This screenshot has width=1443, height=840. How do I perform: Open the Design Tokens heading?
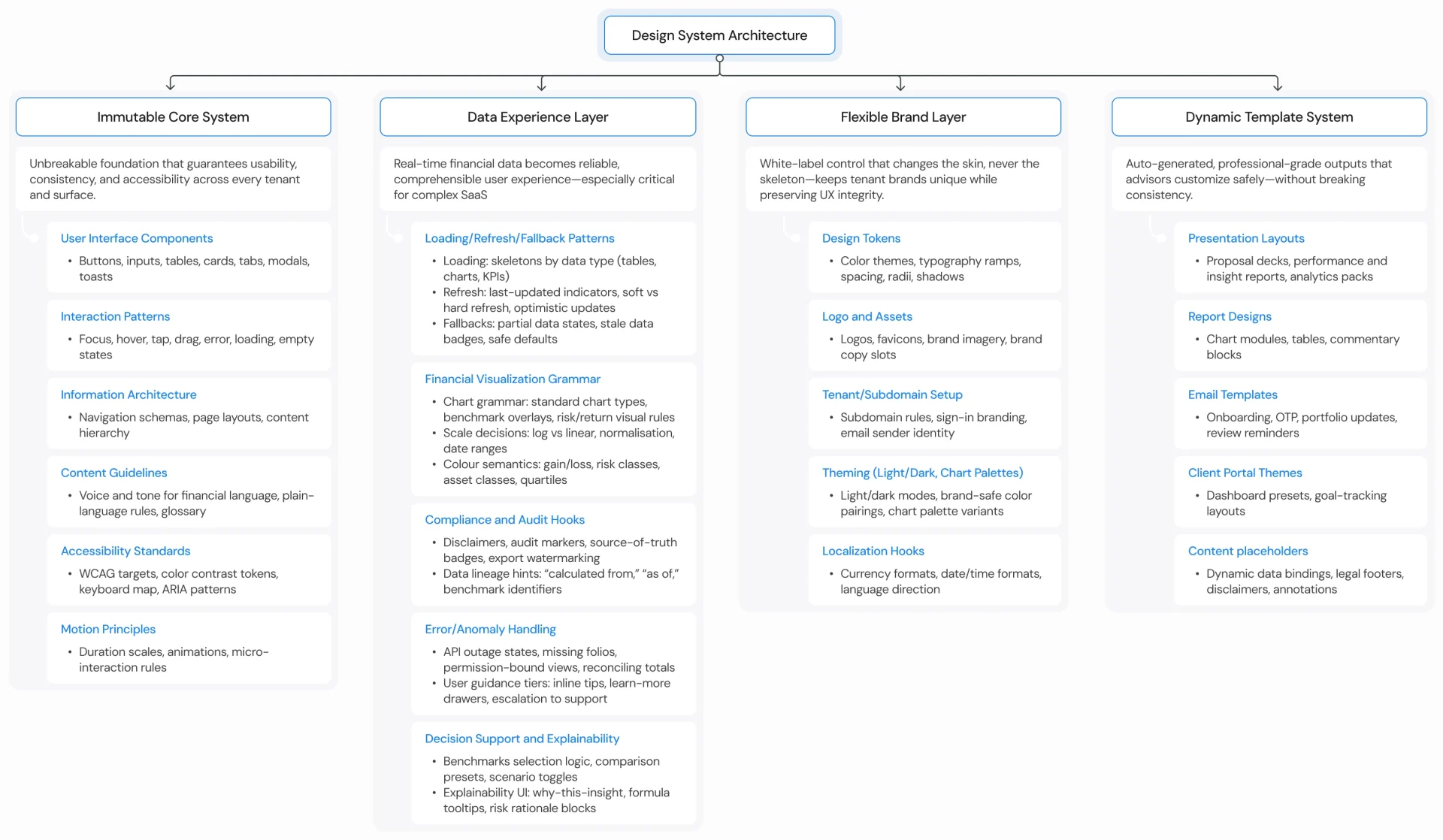coord(861,238)
